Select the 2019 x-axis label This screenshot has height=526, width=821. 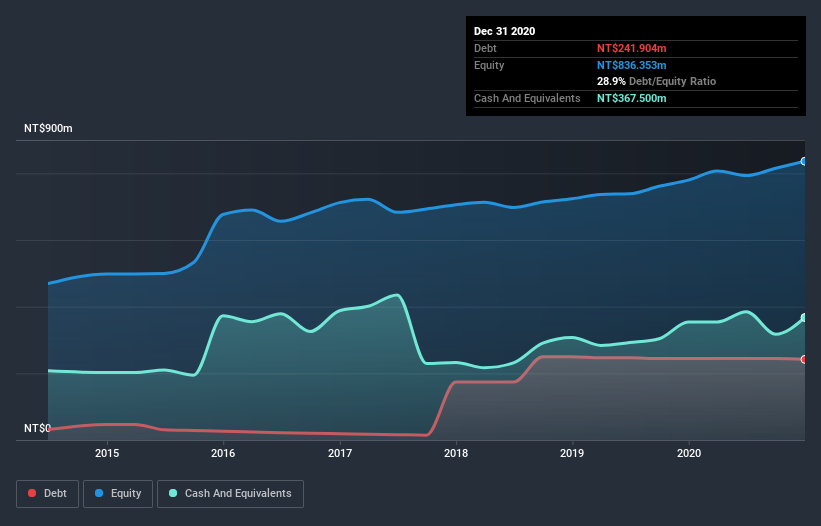tap(572, 453)
